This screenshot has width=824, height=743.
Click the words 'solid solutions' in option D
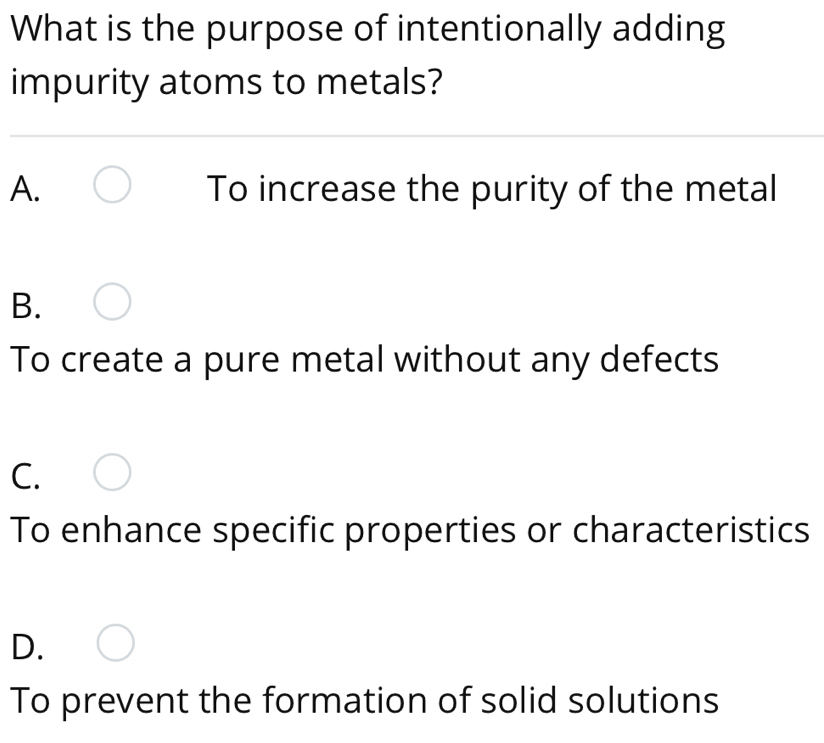coord(600,701)
